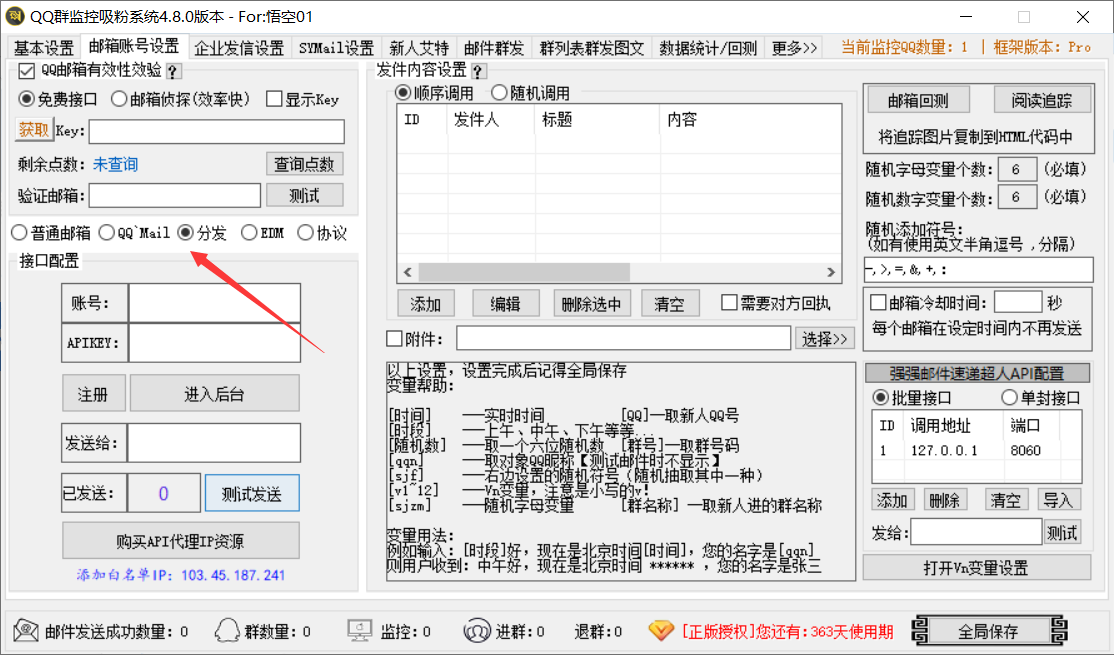Open the 基本设置 tab
Image resolution: width=1114 pixels, height=655 pixels.
(x=44, y=48)
